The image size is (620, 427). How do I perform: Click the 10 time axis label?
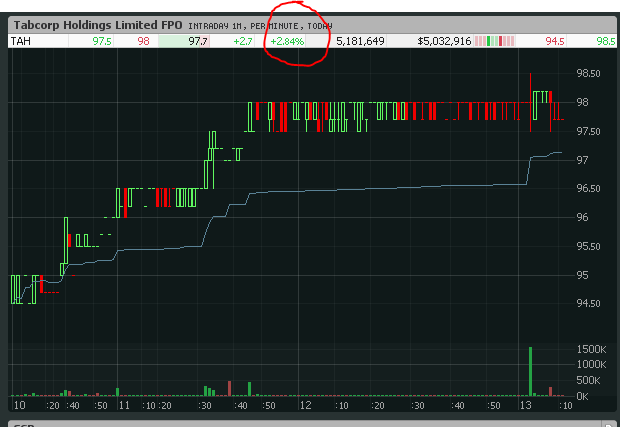click(x=19, y=406)
